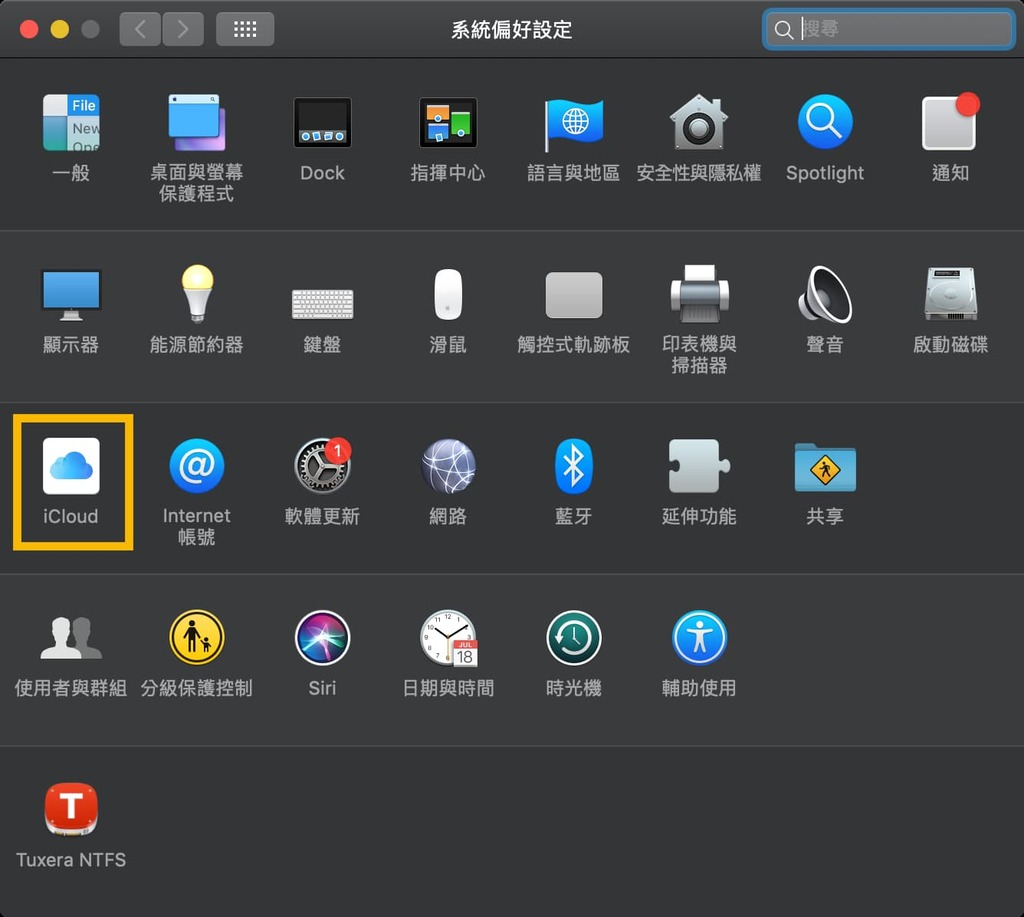
Task: Navigate back with the back arrow
Action: tap(139, 29)
